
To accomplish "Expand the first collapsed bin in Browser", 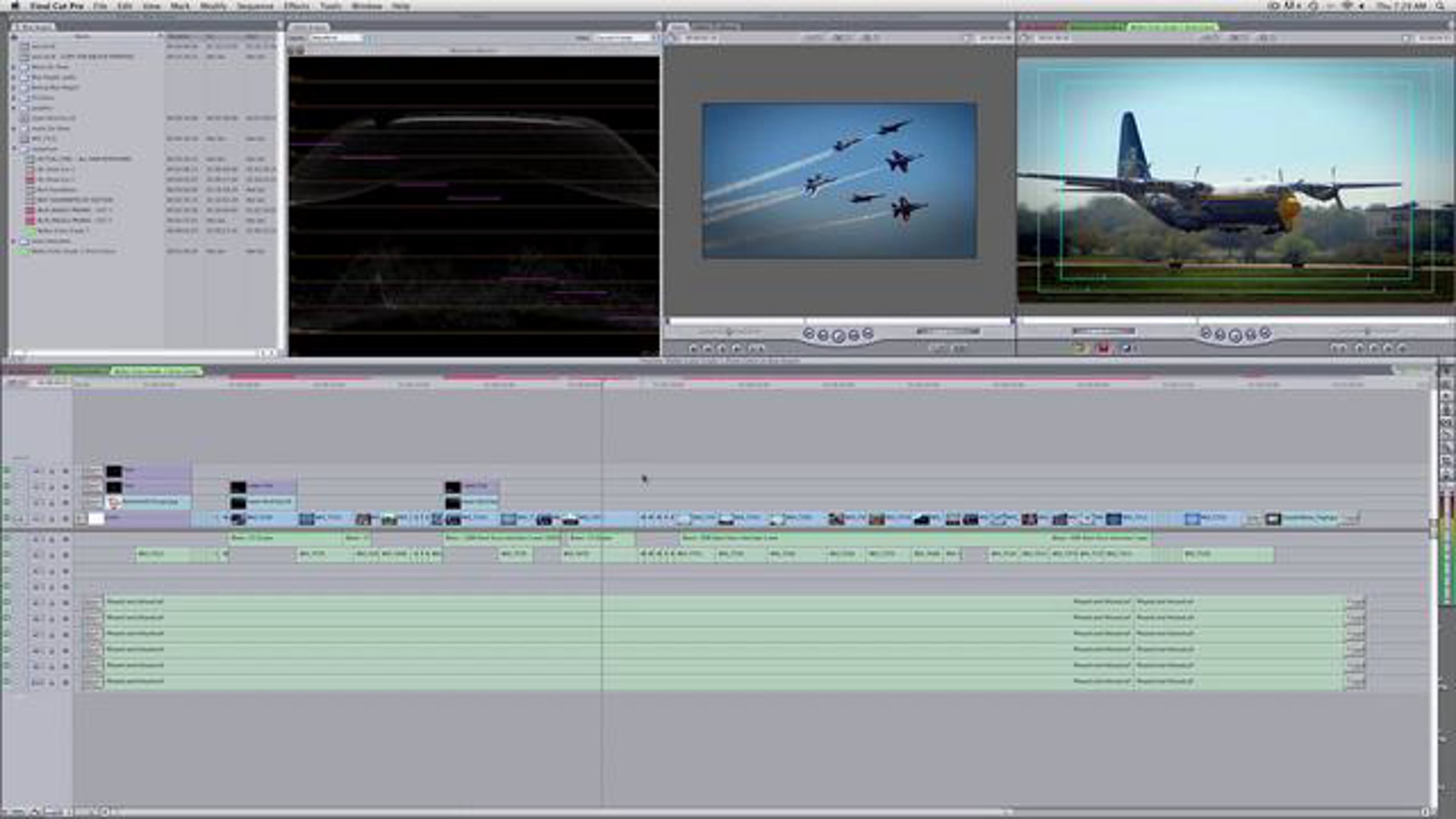I will point(14,67).
